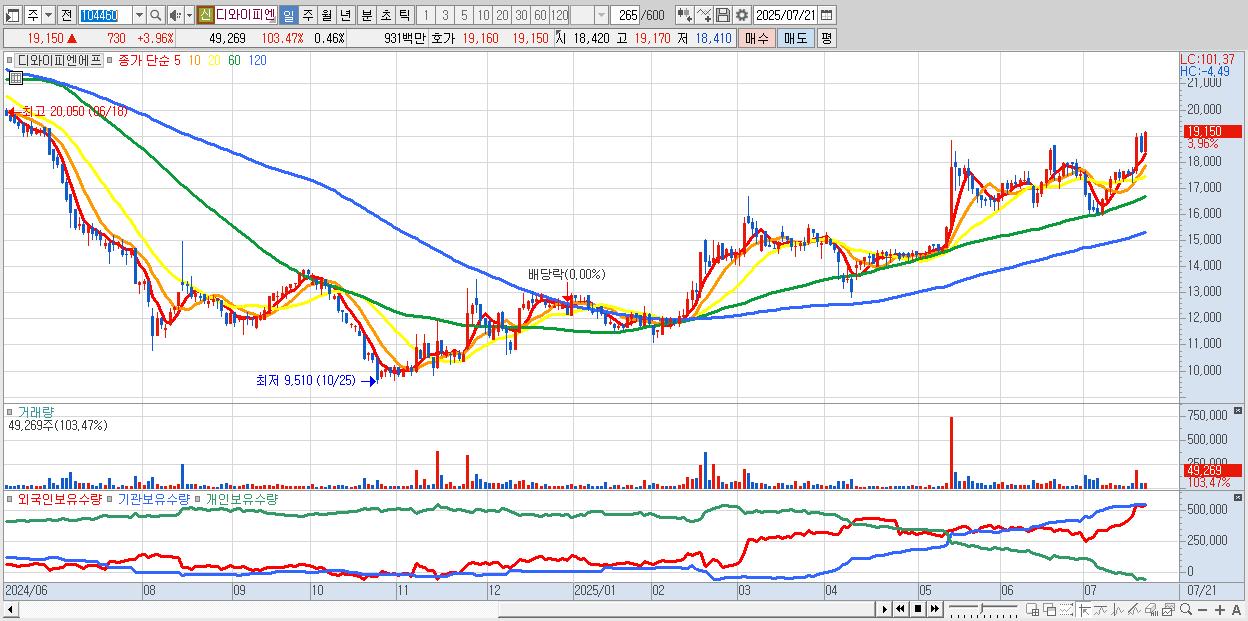Click the candle count field 265
The image size is (1248, 621).
627,15
